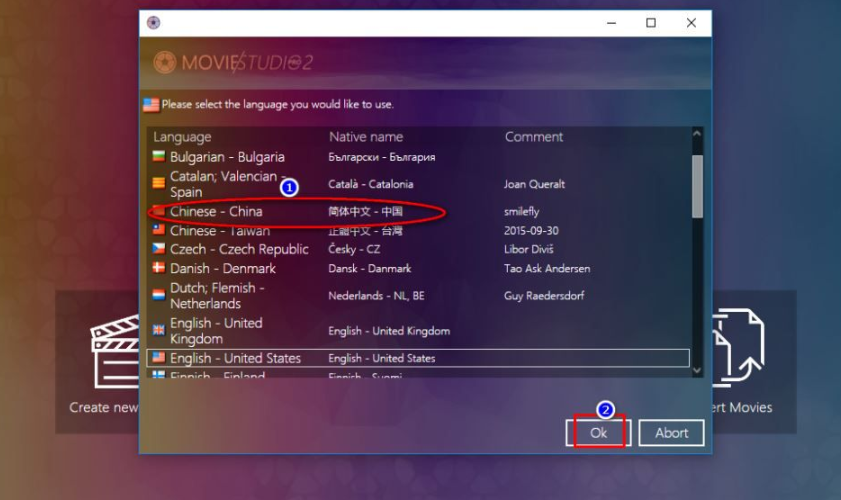Click the MovieStudio 2 logo
Screen dimensions: 841x500
(233, 62)
